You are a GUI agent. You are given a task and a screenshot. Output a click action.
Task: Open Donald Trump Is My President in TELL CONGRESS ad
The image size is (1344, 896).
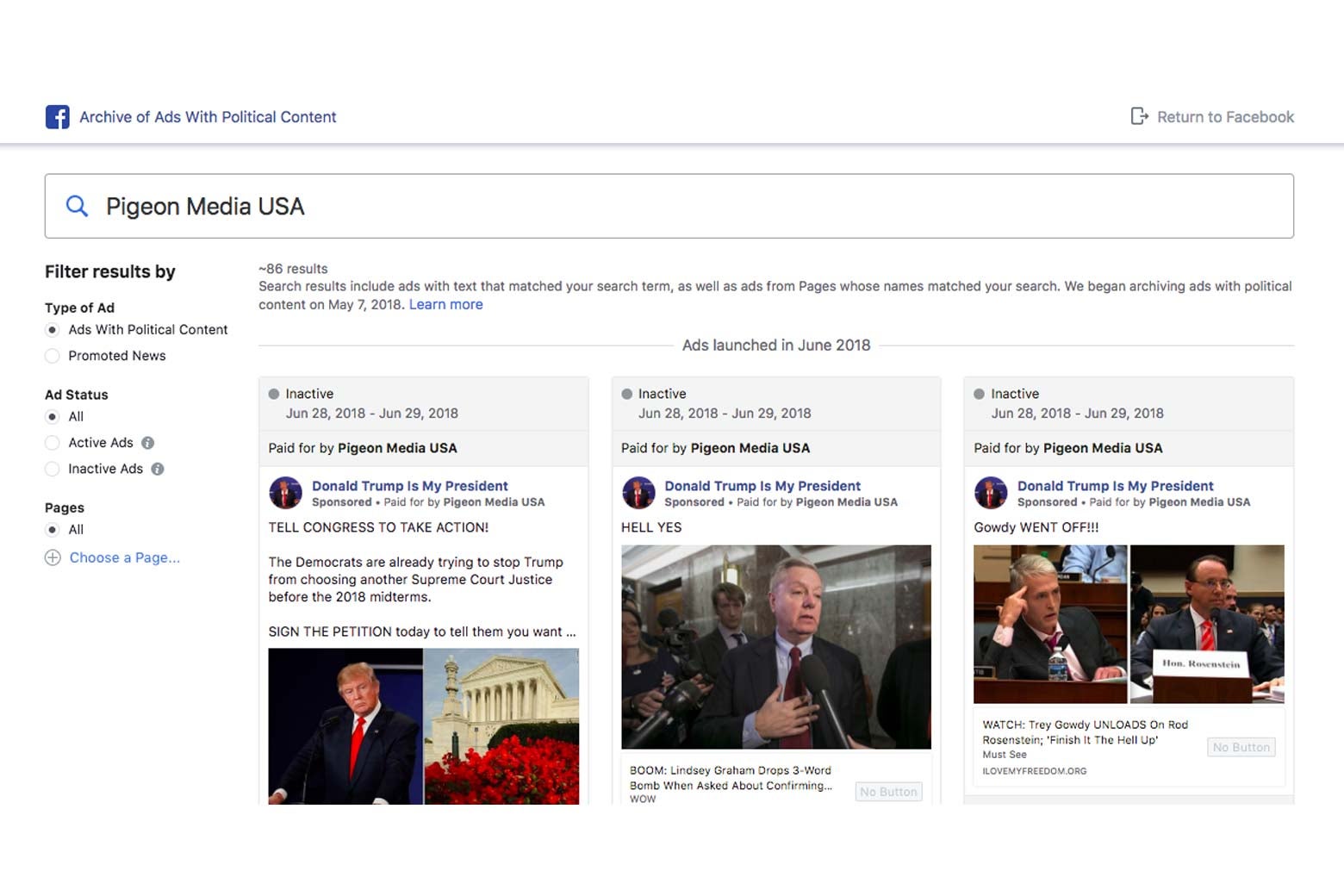pos(410,486)
